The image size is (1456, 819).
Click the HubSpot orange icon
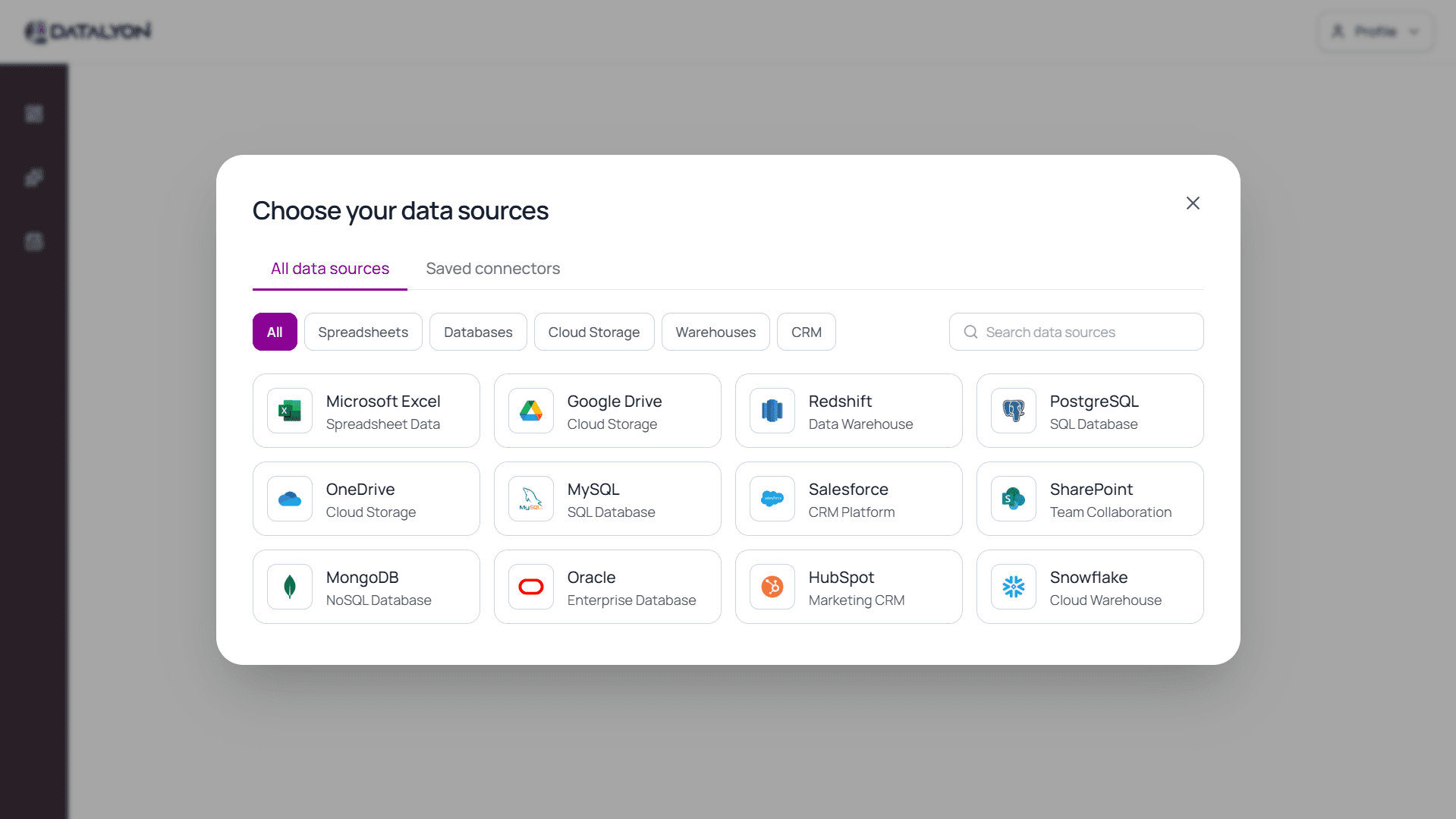point(772,587)
